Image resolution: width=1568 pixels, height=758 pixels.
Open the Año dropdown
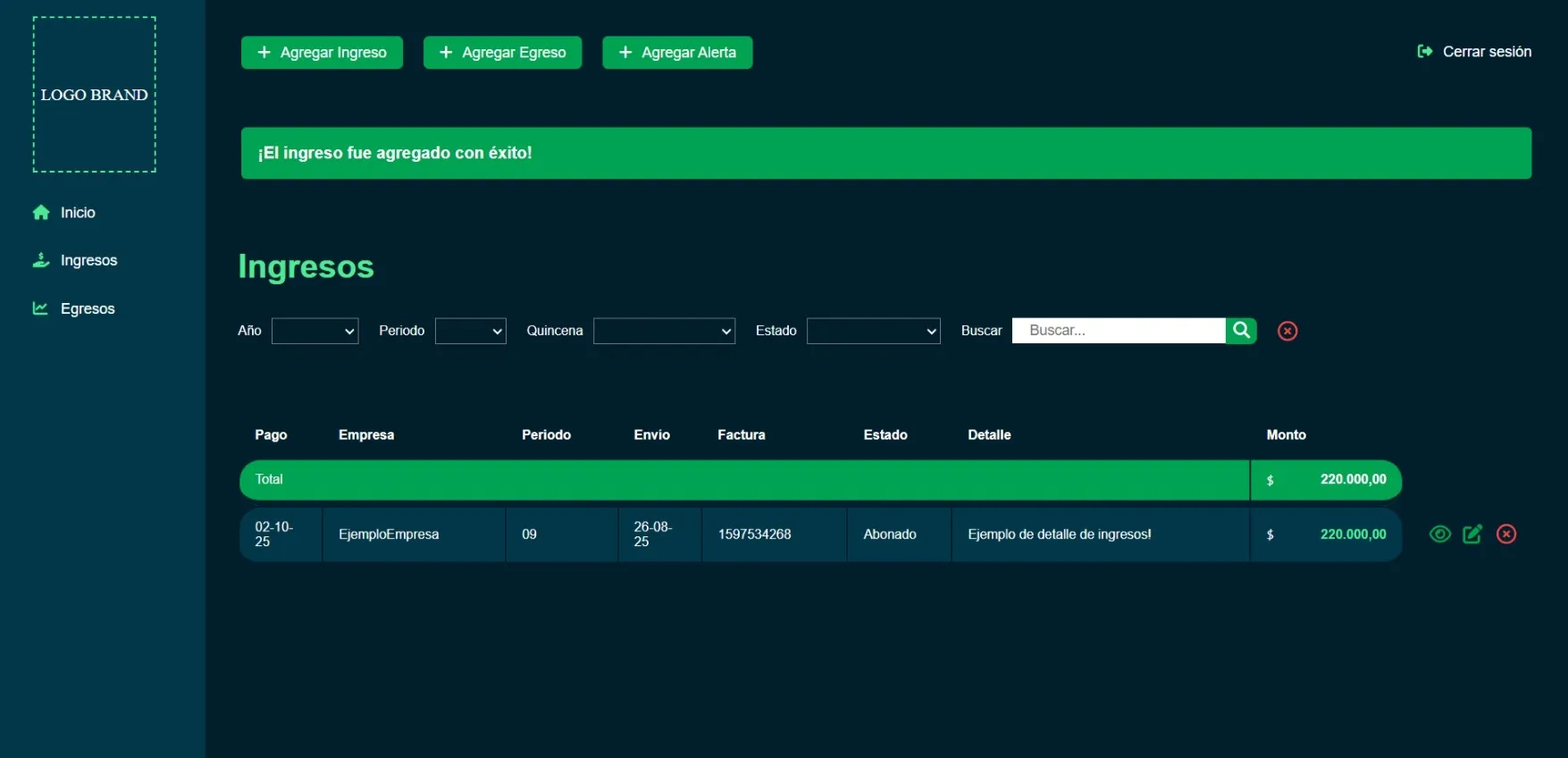[314, 331]
